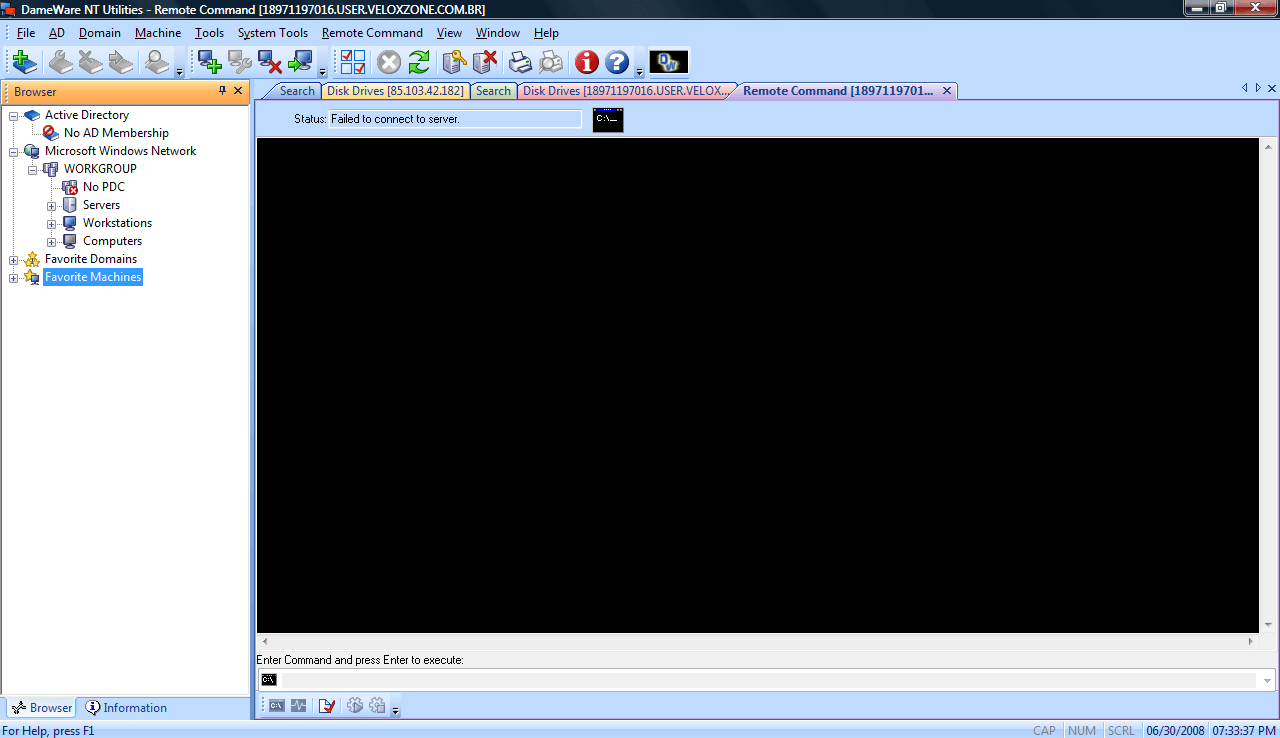This screenshot has height=738, width=1280.
Task: Collapse the Microsoft Windows Network node
Action: click(x=14, y=151)
